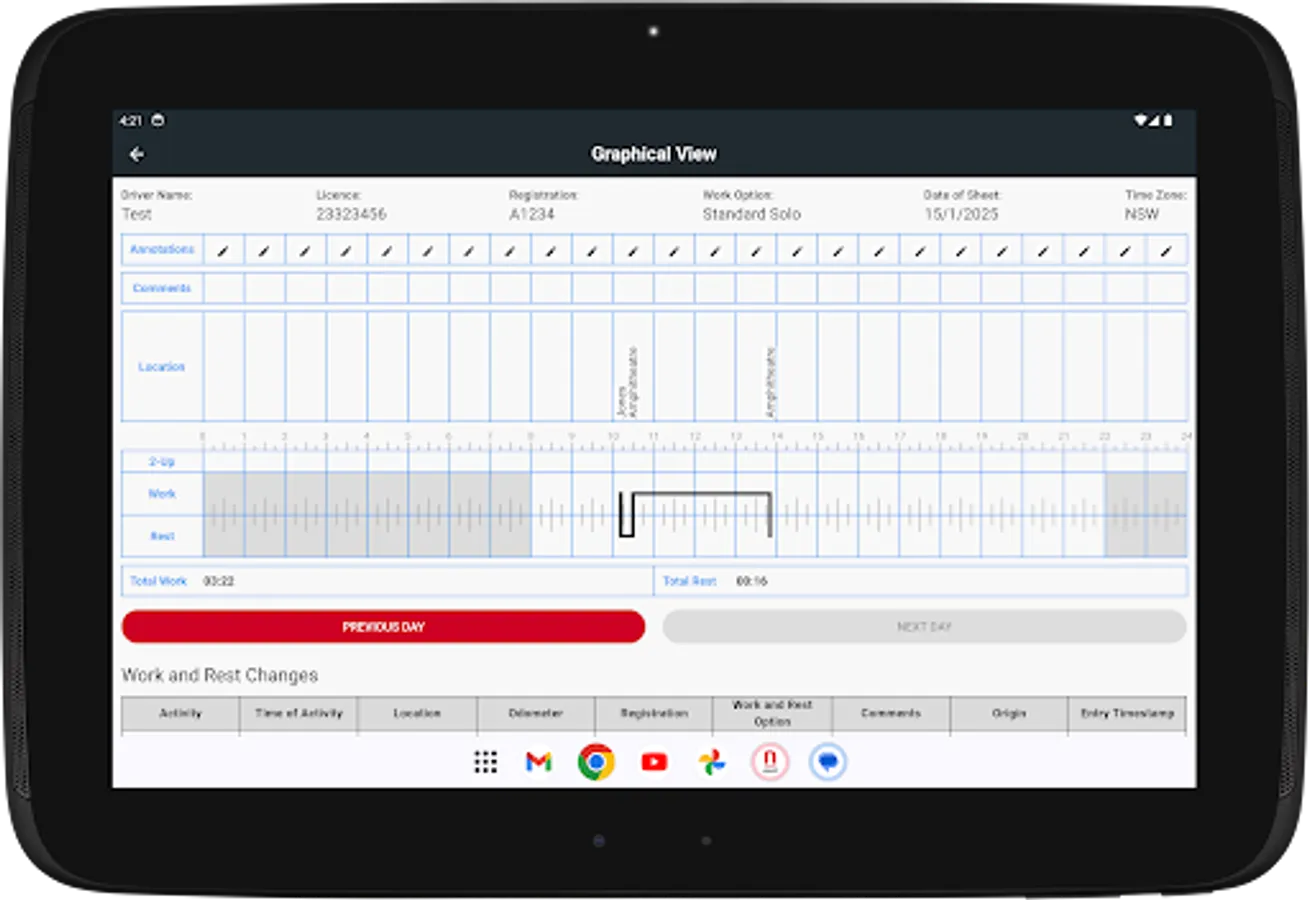This screenshot has width=1309, height=900.
Task: Launch Chrome browser
Action: tap(596, 762)
